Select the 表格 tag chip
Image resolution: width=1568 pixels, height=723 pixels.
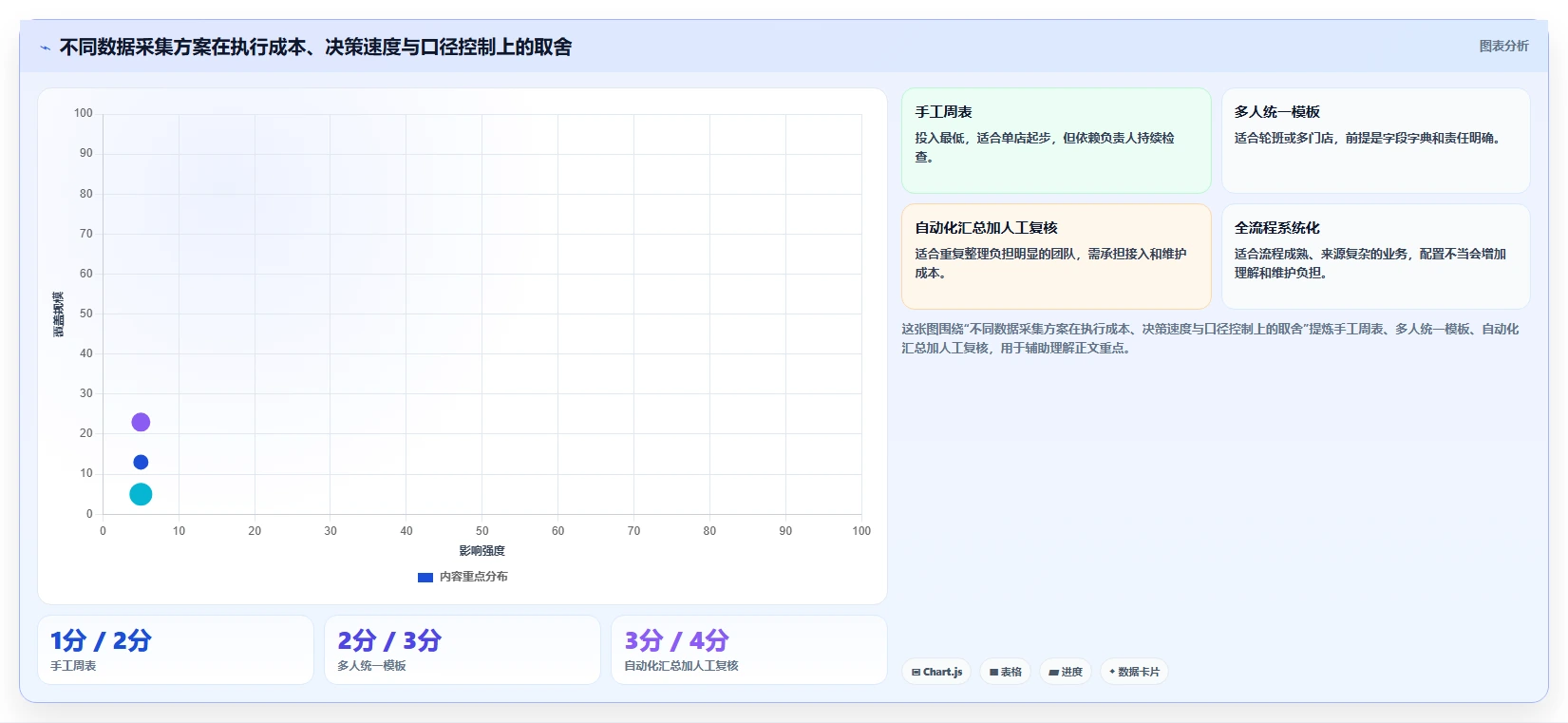(1005, 672)
